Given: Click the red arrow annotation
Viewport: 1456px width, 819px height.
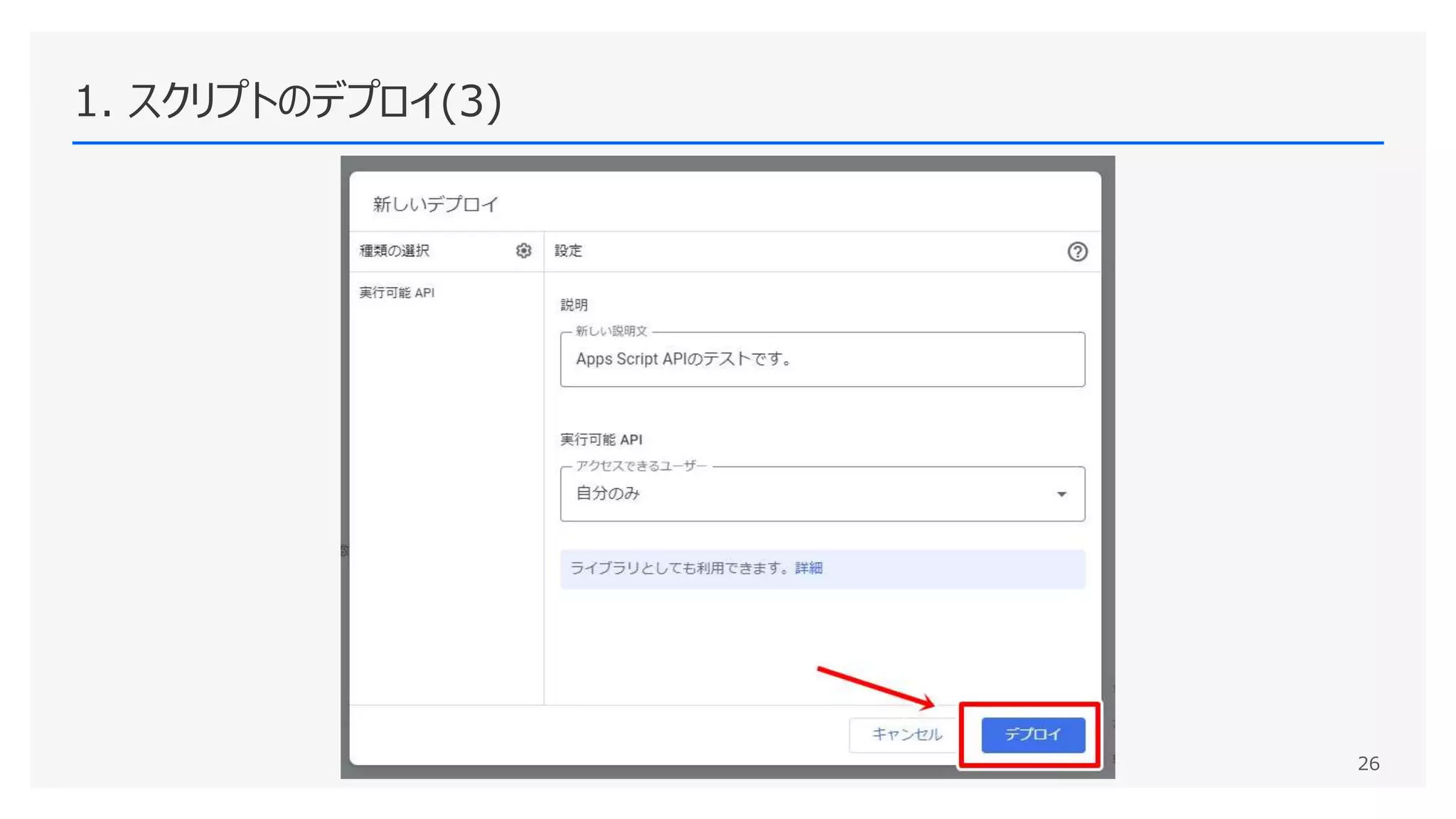Looking at the screenshot, I should [874, 687].
